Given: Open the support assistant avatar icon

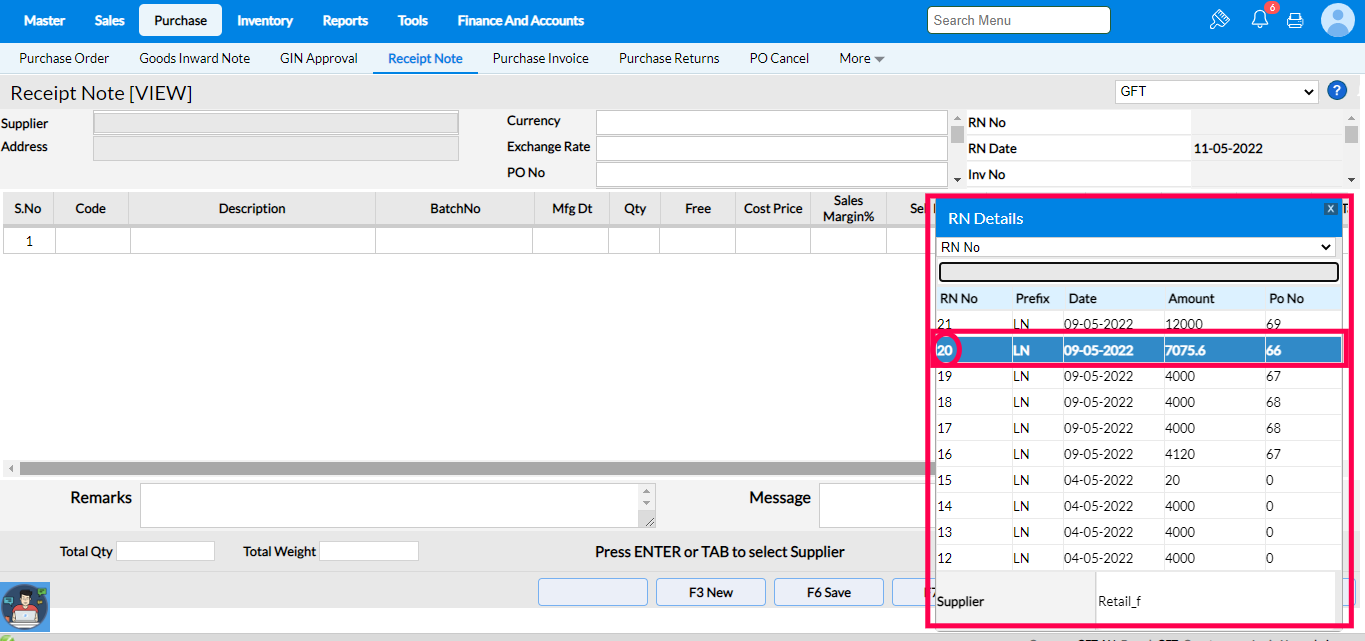Looking at the screenshot, I should pyautogui.click(x=25, y=607).
